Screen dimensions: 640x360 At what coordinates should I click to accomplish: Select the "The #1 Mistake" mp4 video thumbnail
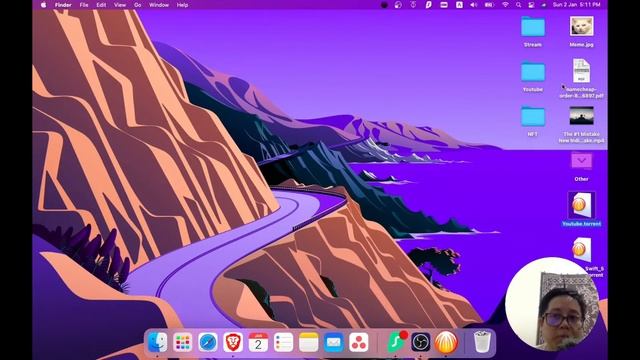click(x=581, y=116)
